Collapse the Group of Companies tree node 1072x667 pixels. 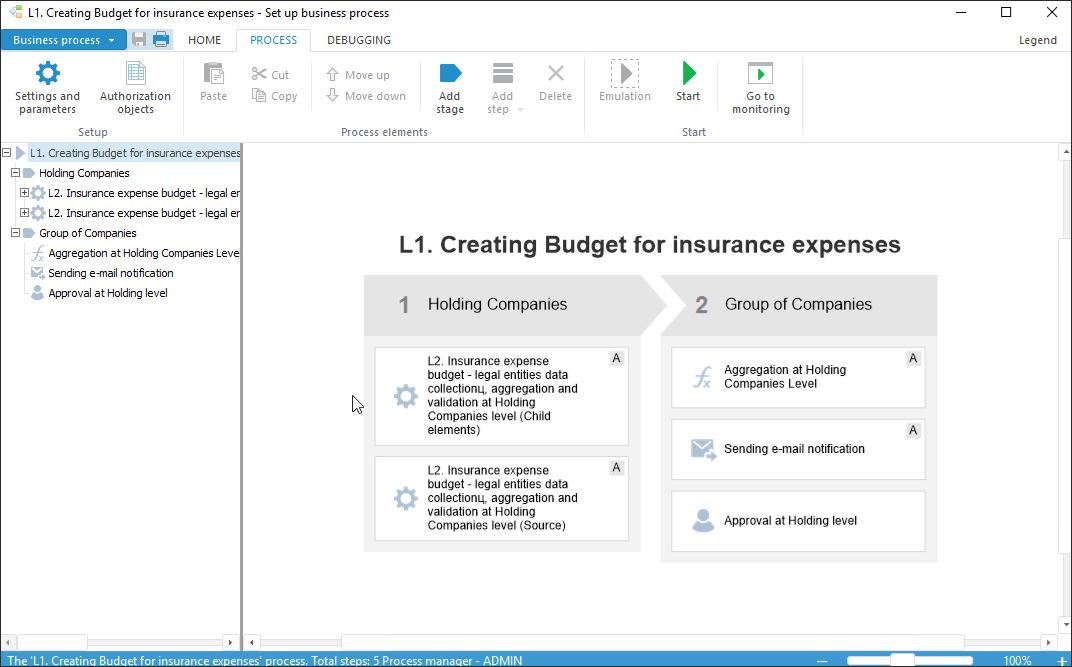16,233
